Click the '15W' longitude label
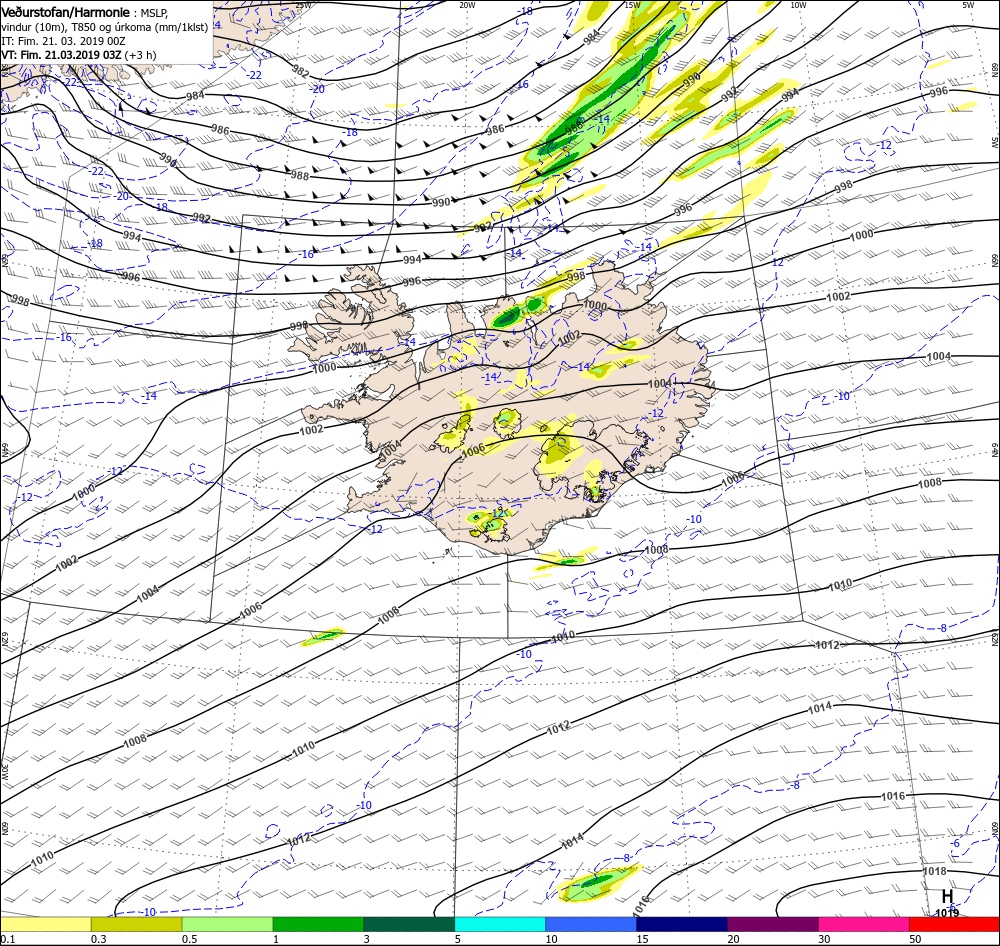This screenshot has width=1000, height=946. click(x=633, y=5)
